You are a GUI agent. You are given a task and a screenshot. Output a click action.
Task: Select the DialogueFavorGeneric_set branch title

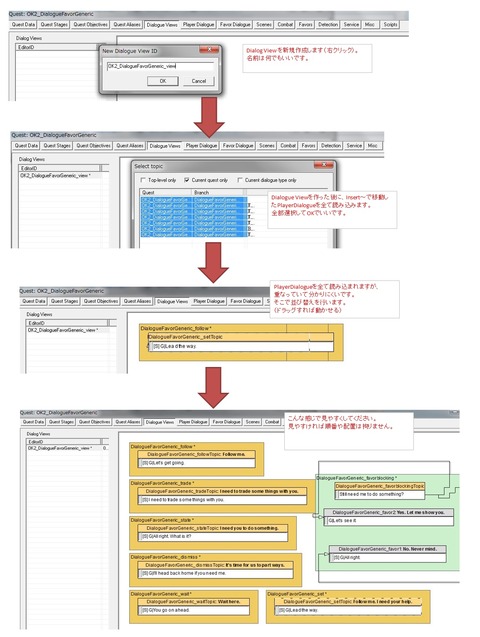click(x=297, y=594)
